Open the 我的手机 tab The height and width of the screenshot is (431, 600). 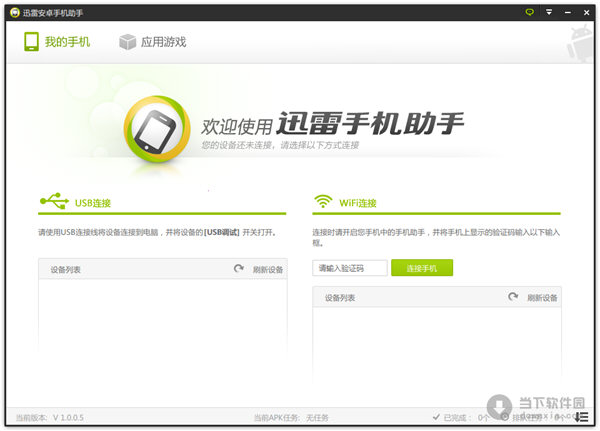57,42
